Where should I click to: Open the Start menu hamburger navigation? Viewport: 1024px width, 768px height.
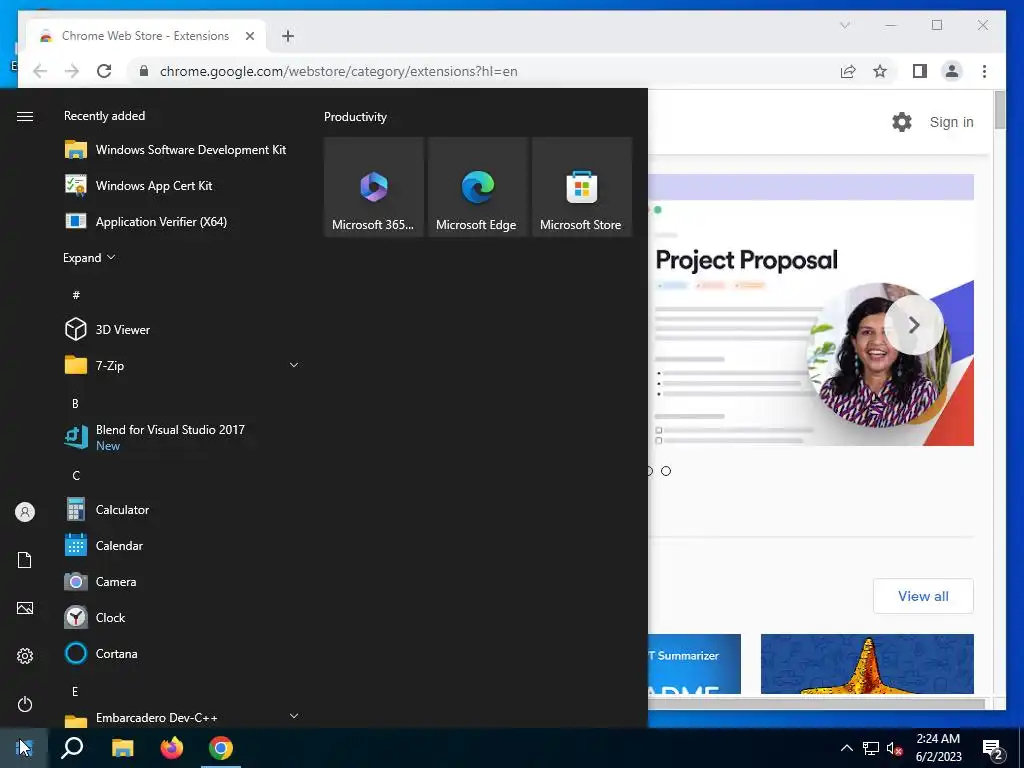coord(25,116)
